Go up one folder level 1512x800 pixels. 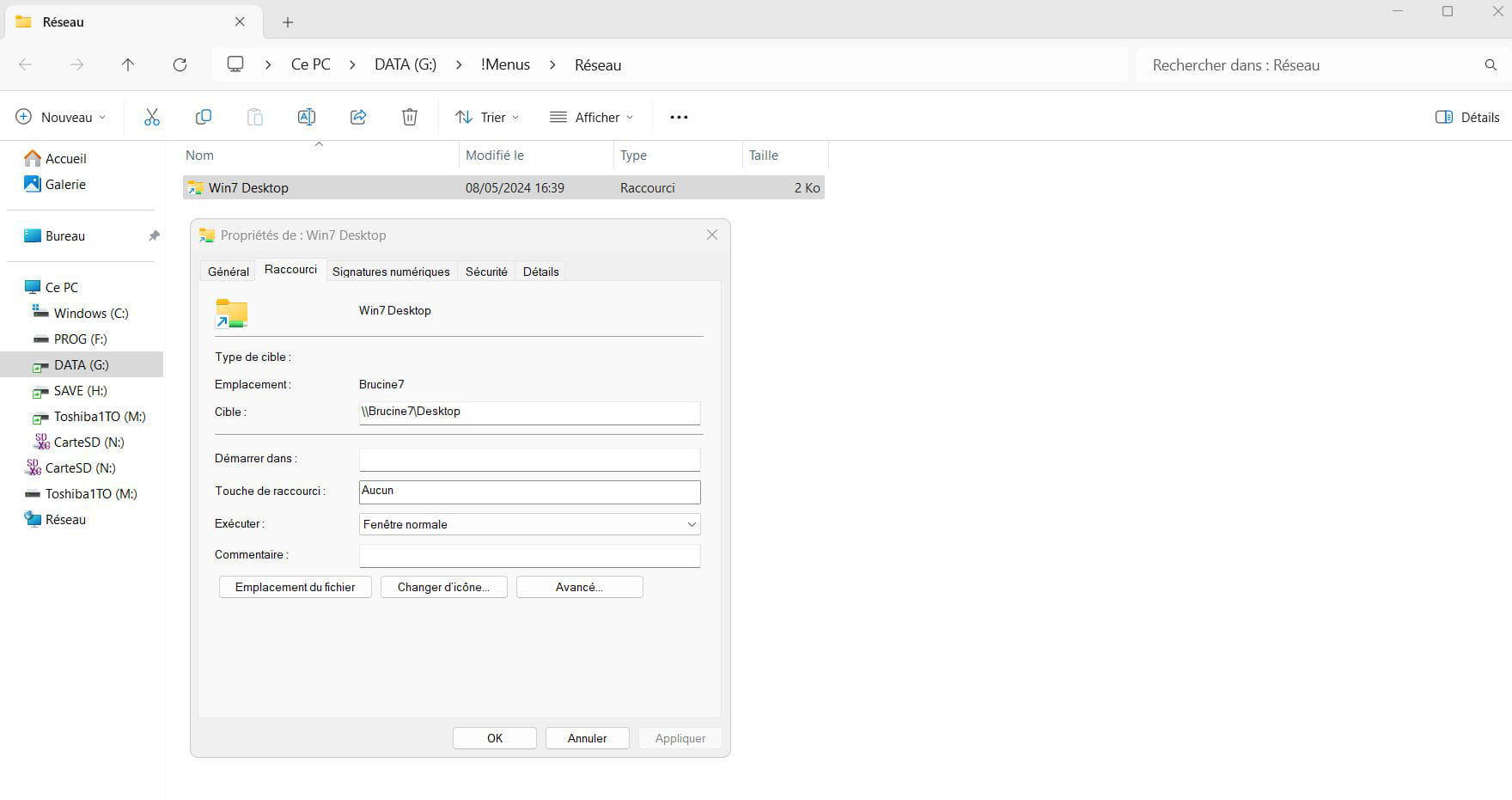coord(128,64)
